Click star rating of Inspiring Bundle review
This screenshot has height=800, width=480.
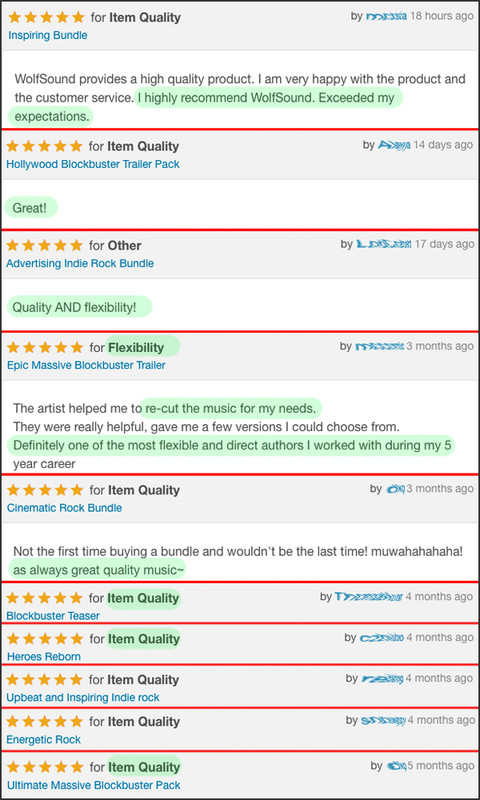pos(46,17)
